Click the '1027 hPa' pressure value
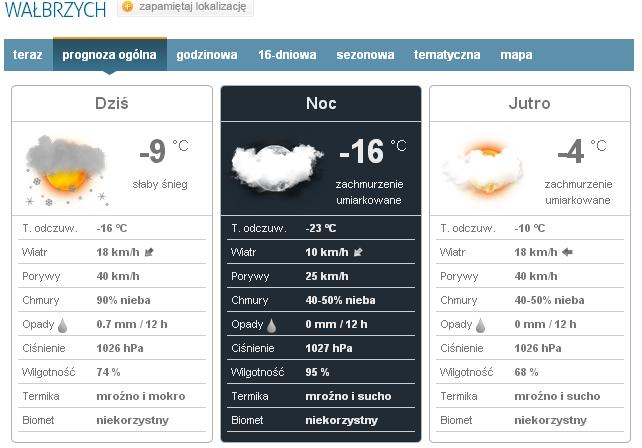Viewport: 642px width, 448px height. coord(329,348)
